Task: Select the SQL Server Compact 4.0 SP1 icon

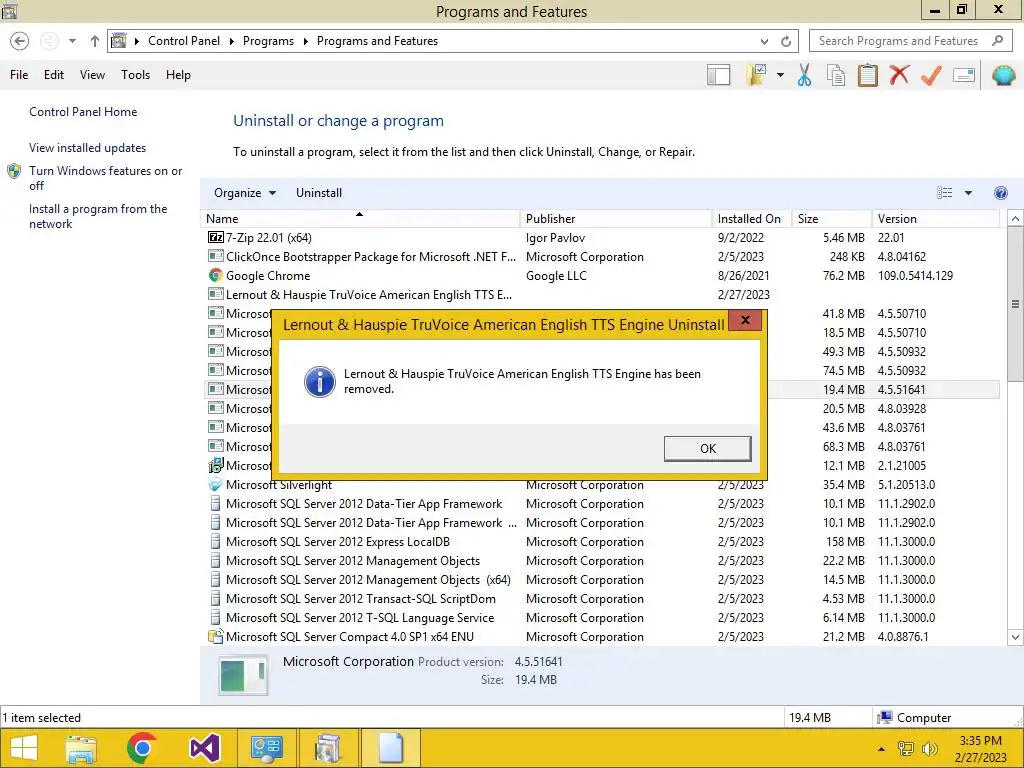Action: click(x=216, y=636)
